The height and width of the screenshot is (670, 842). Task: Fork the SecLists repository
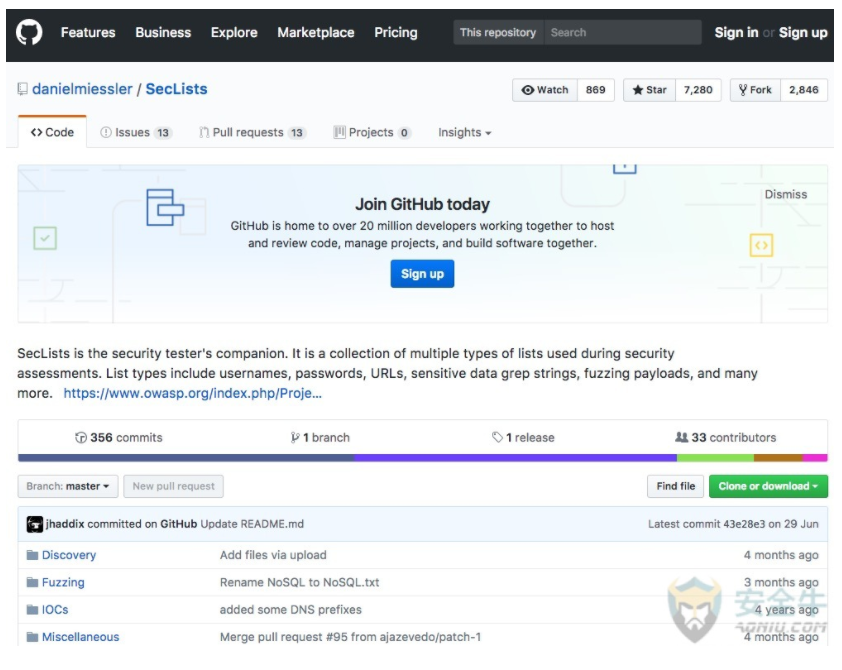pos(755,90)
